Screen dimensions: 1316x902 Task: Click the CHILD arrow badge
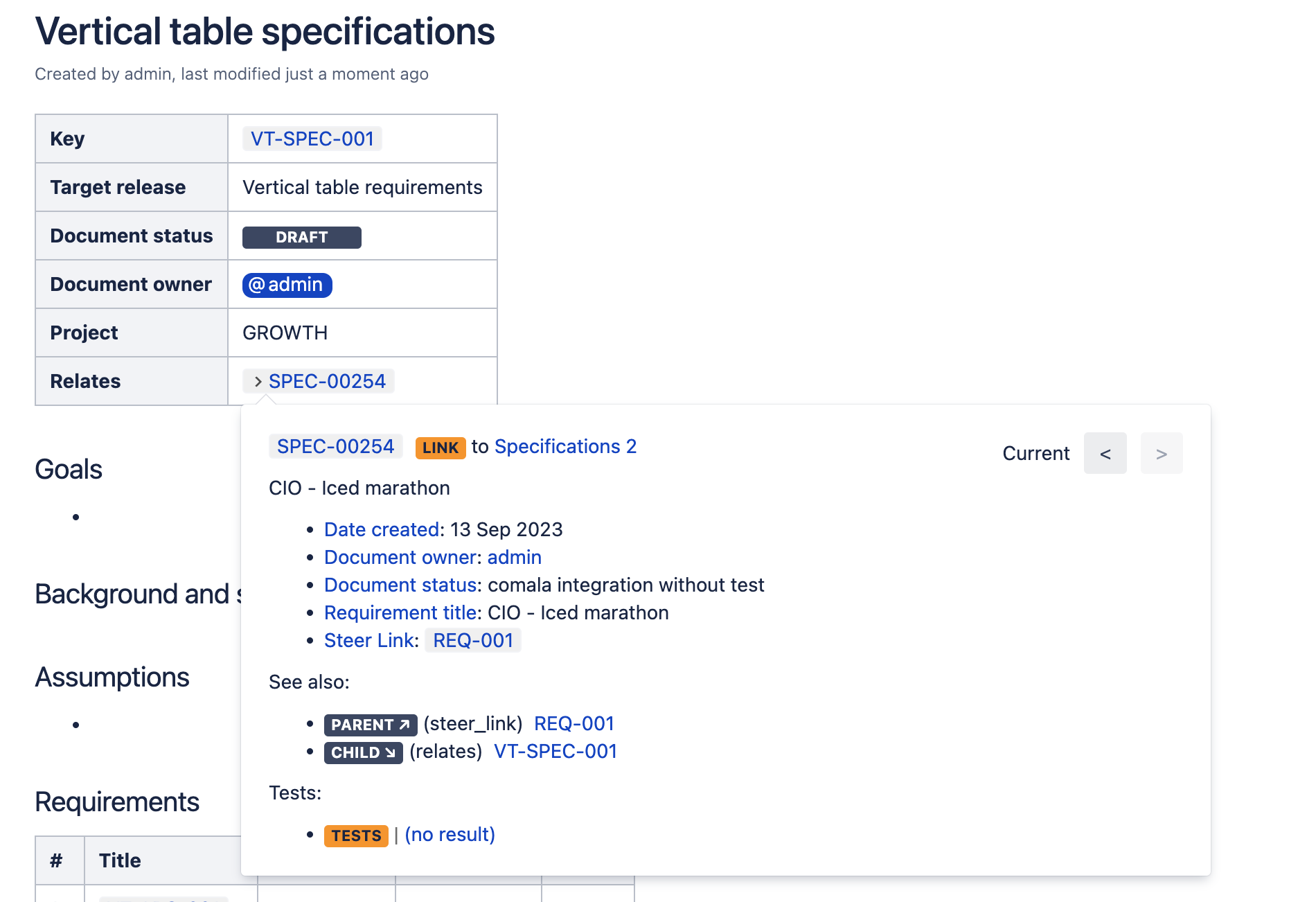tap(363, 752)
